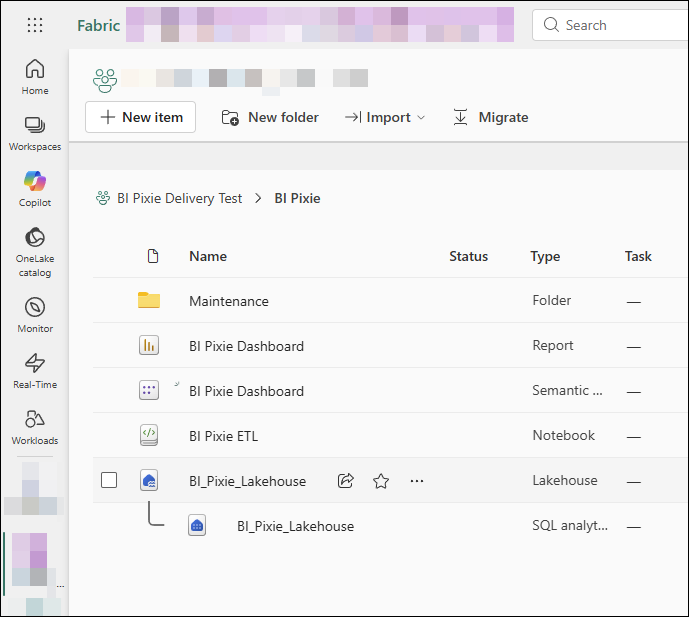Open more options for BI_Pixie_Lakehouse
This screenshot has height=617, width=689.
click(417, 481)
